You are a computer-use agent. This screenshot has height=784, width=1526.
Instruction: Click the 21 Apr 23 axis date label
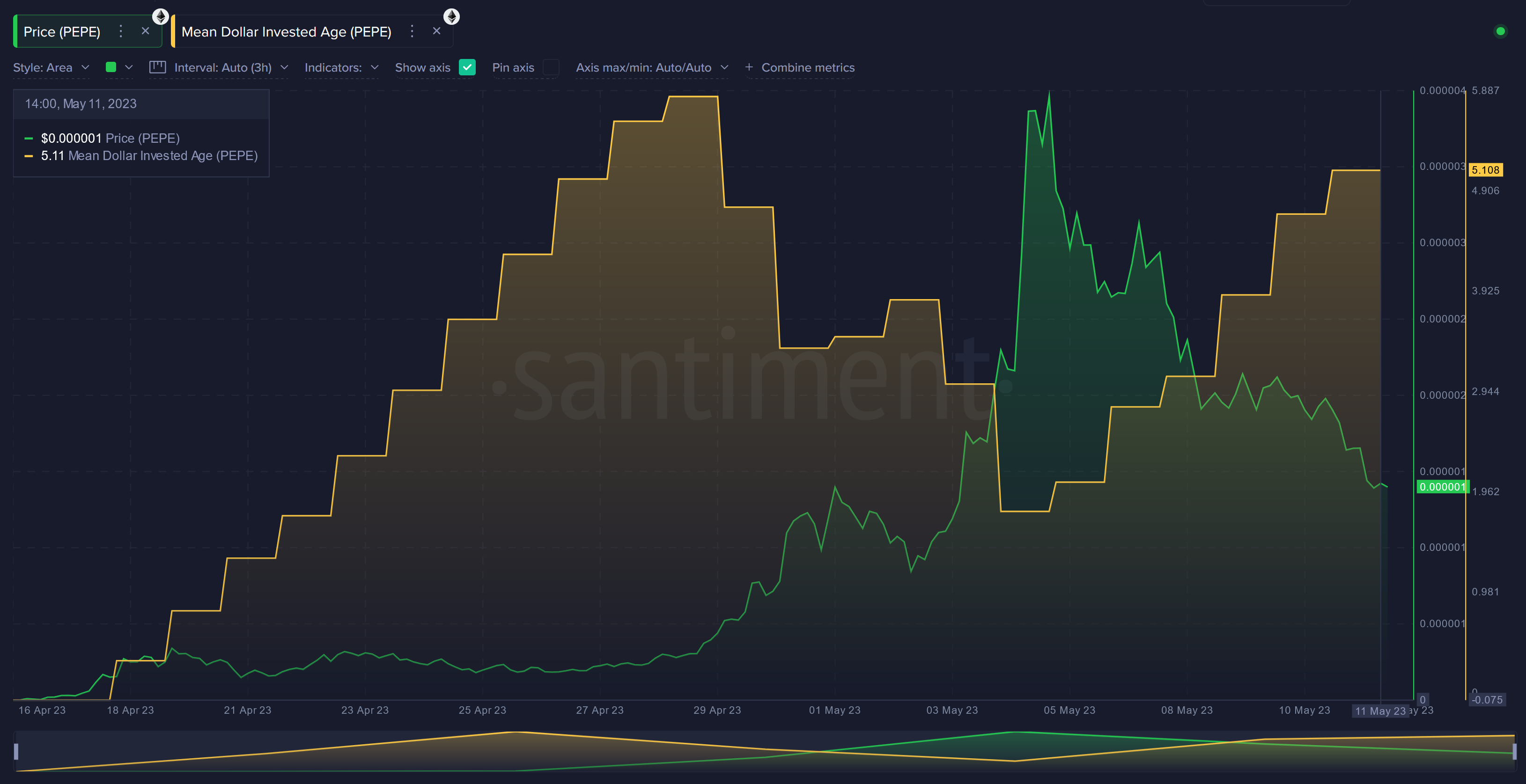[247, 710]
